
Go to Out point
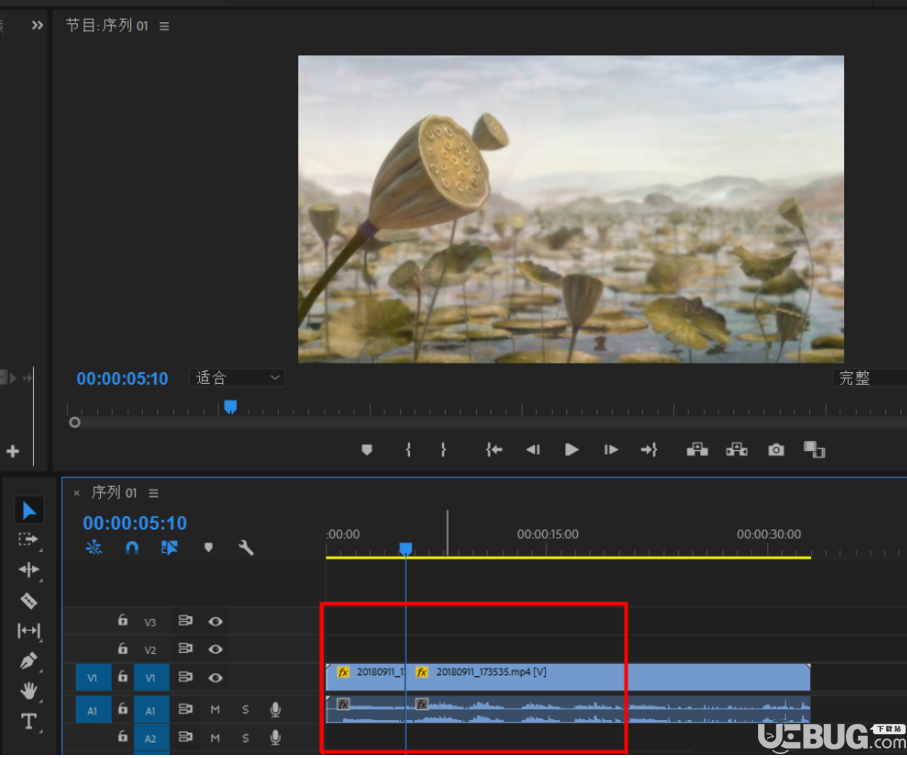tap(649, 450)
